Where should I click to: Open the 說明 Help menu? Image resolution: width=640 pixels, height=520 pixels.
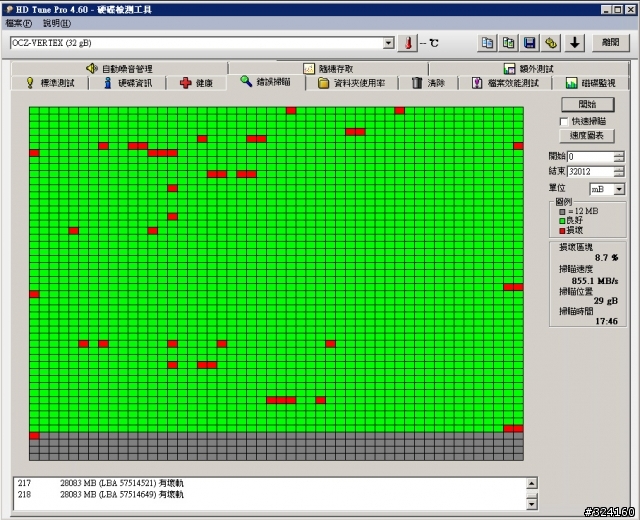(57, 22)
